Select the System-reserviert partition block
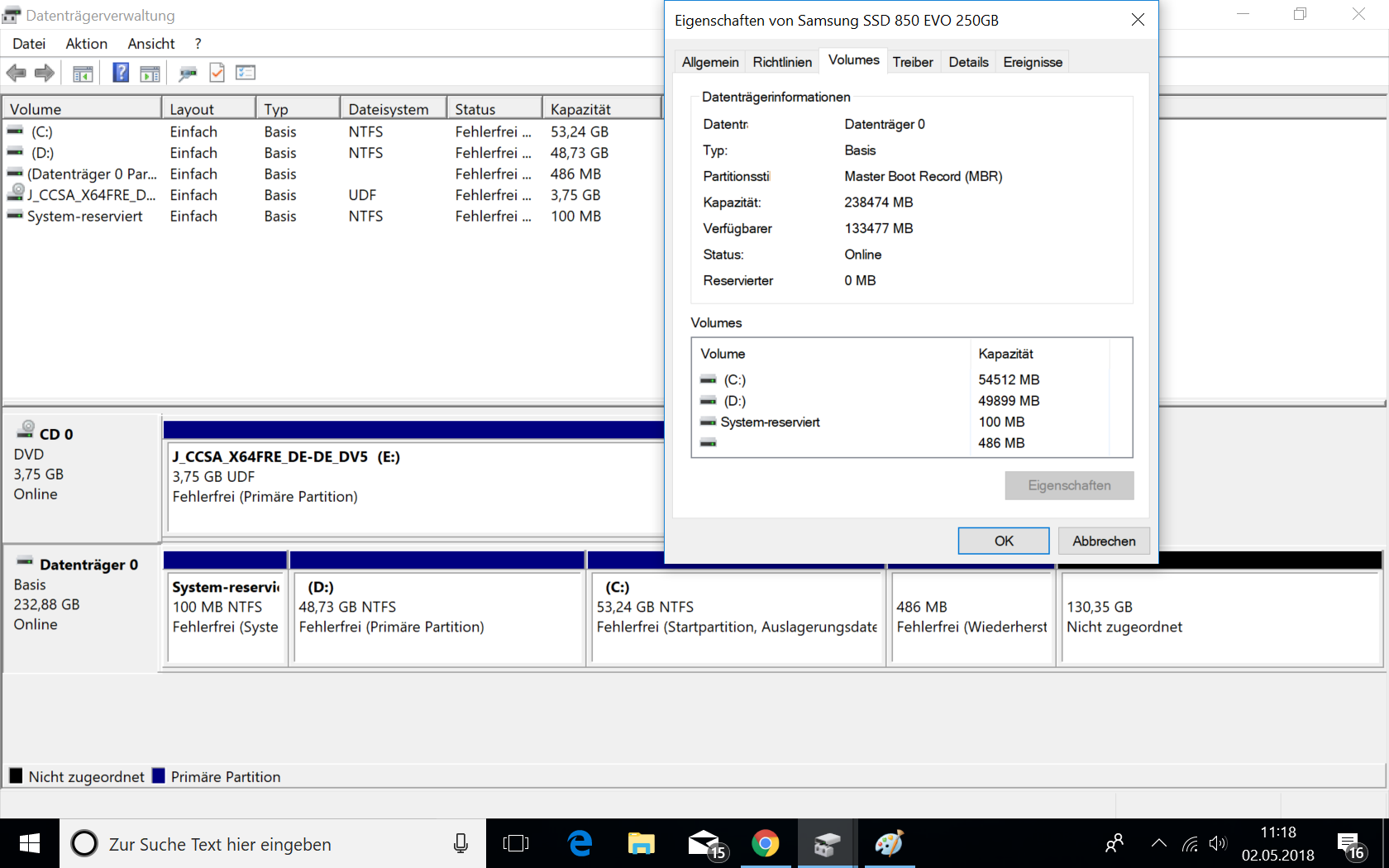1389x868 pixels. 226,608
